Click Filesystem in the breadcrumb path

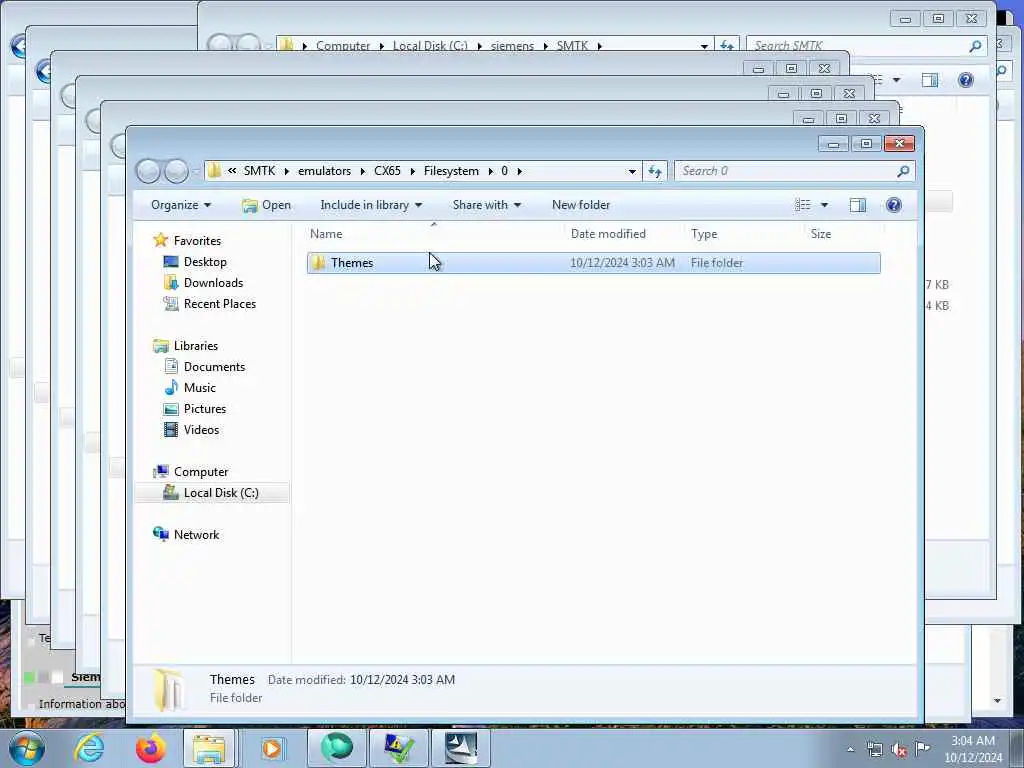click(x=451, y=171)
